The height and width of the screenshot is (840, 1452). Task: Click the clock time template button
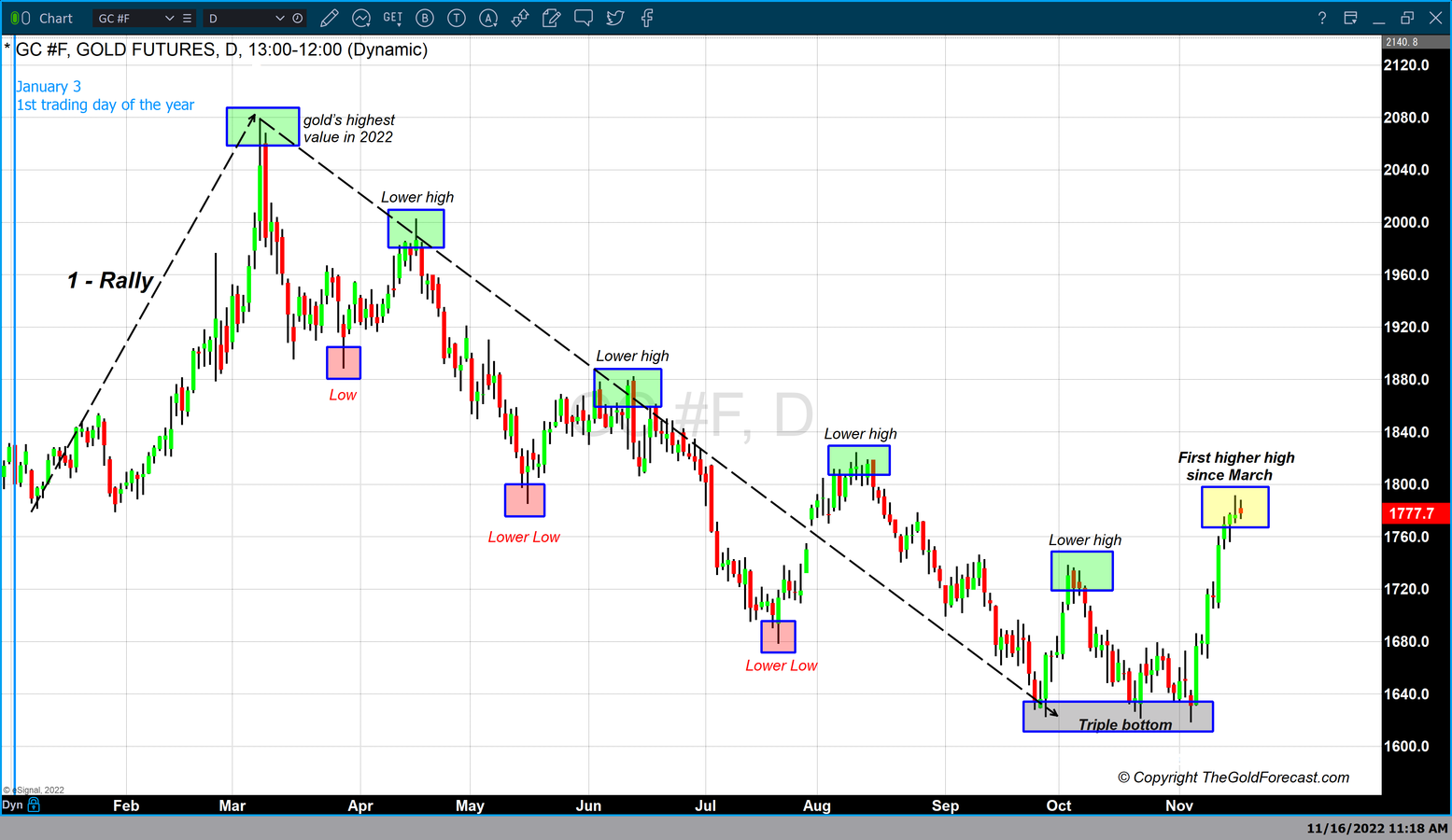click(298, 19)
